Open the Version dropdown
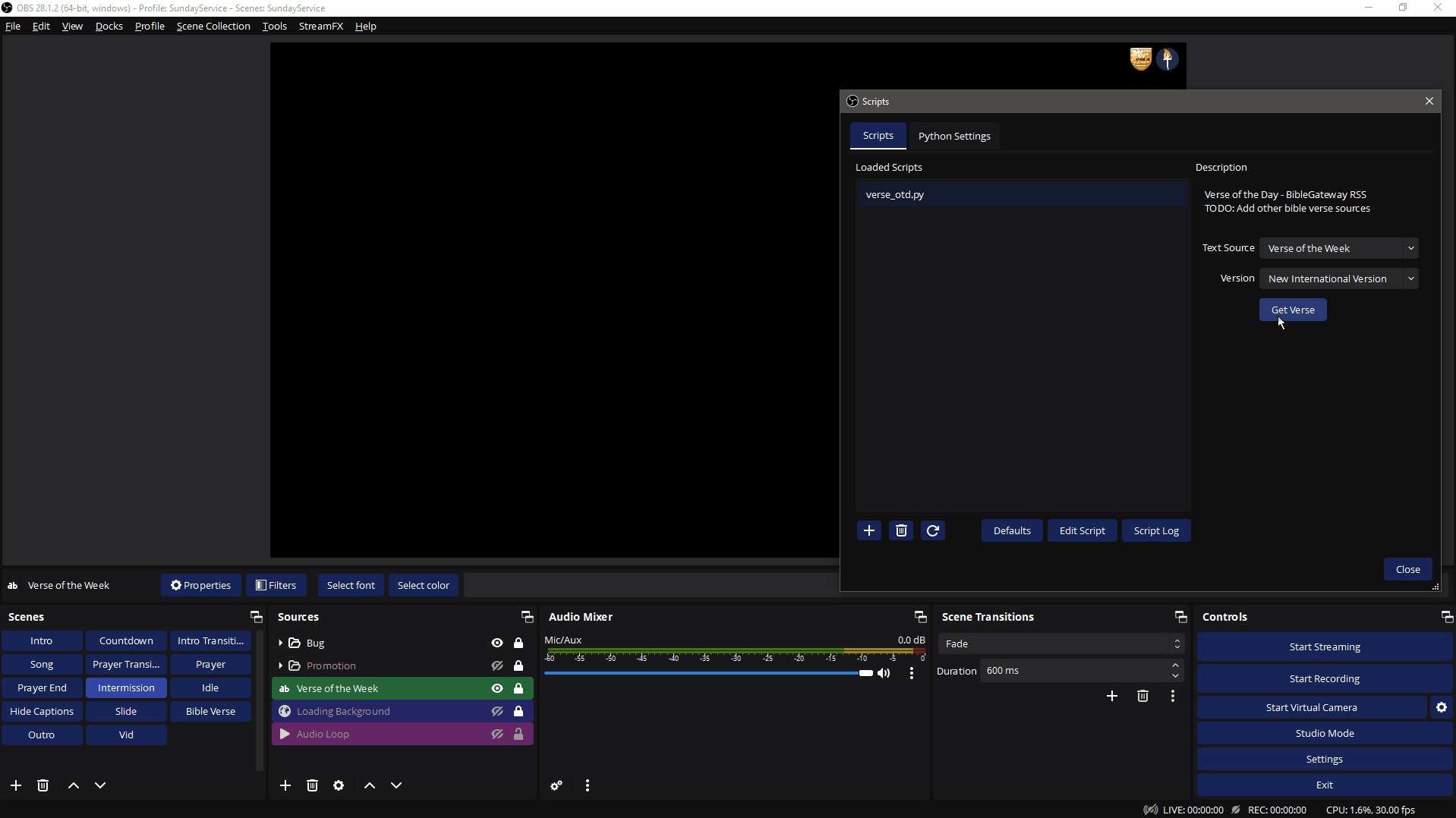Viewport: 1456px width, 818px height. coord(1339,278)
